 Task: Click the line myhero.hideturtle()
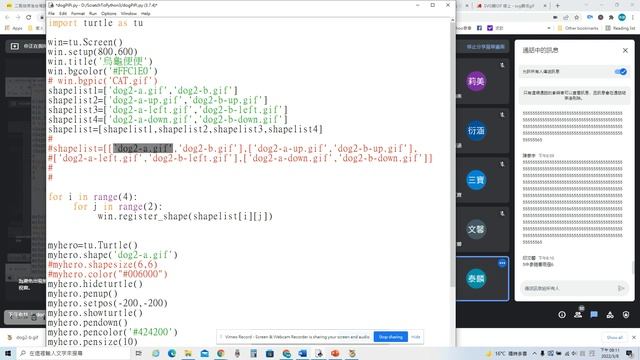pos(95,284)
